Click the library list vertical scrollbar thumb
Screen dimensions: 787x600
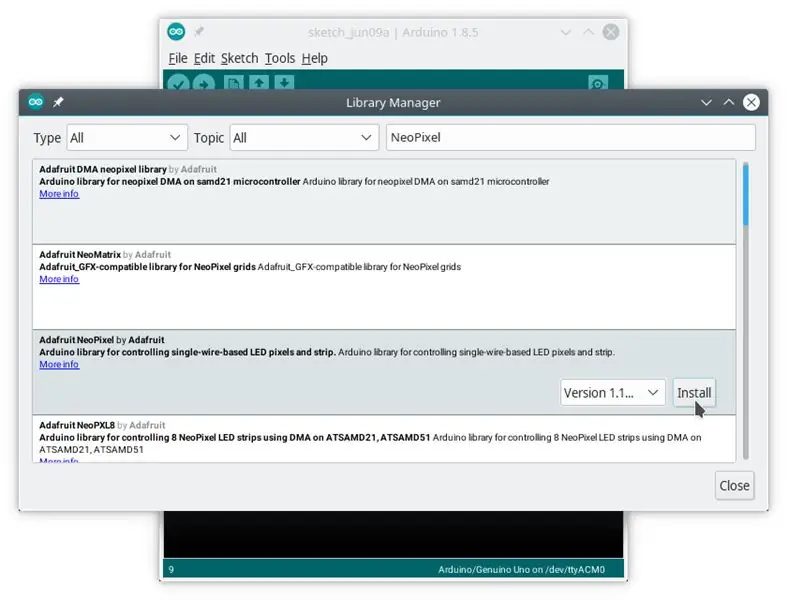tap(746, 195)
